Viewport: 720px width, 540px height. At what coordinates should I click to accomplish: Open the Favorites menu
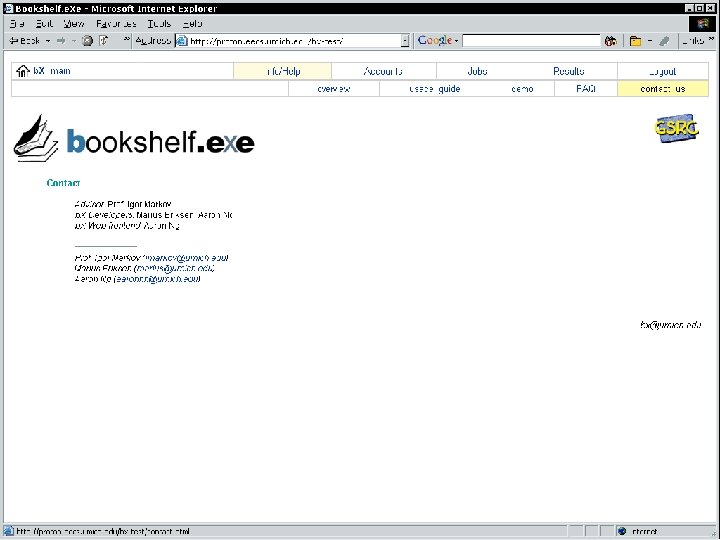tap(116, 23)
